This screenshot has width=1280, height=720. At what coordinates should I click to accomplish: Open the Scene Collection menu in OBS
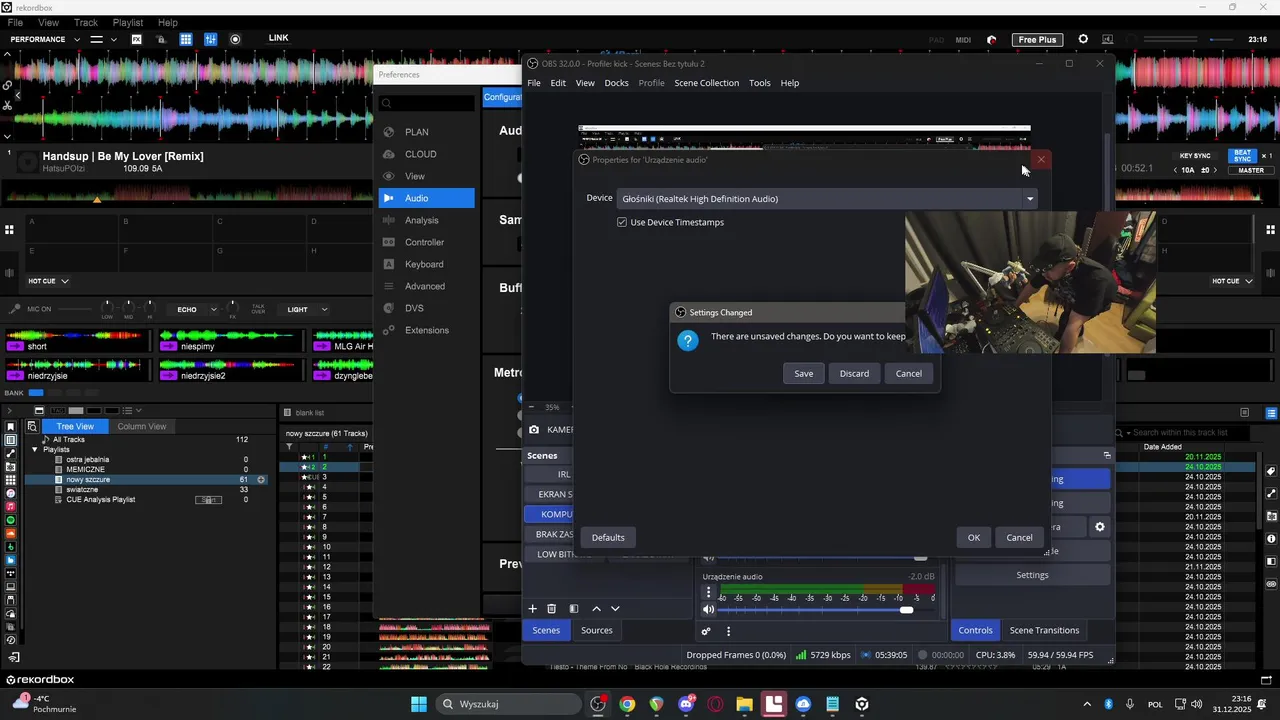tap(706, 83)
